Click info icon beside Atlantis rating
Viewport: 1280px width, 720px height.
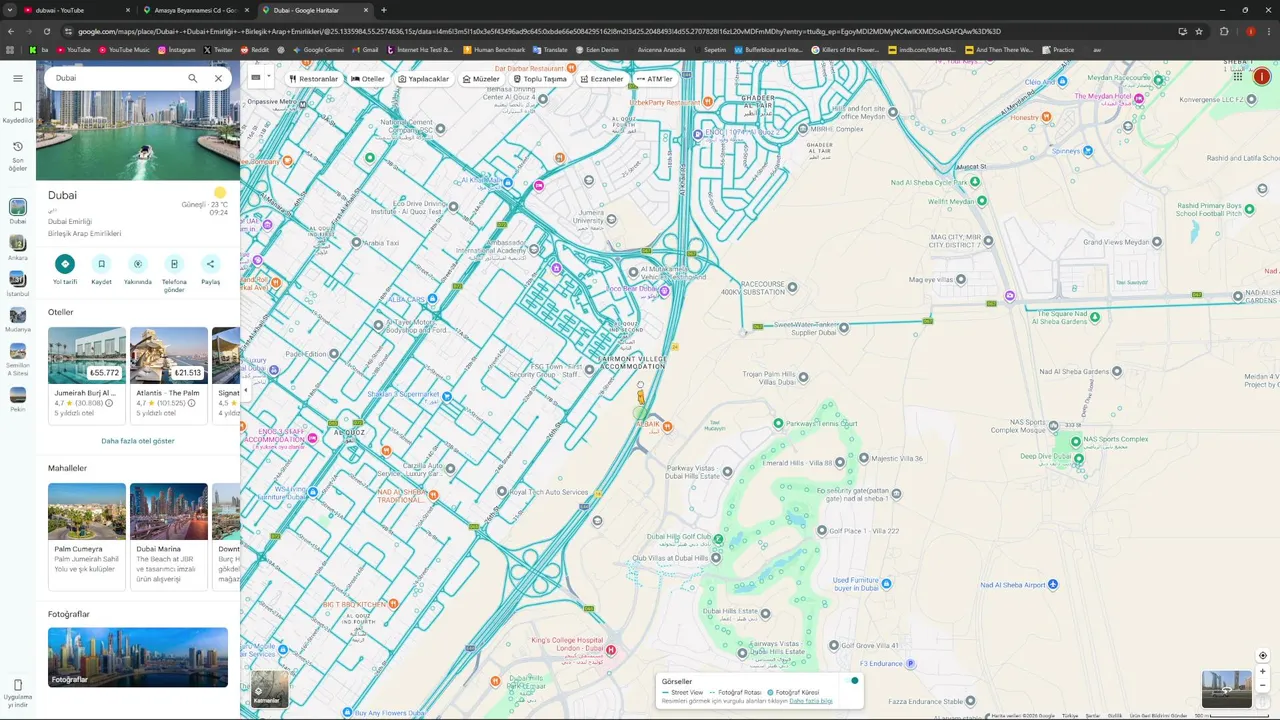191,403
